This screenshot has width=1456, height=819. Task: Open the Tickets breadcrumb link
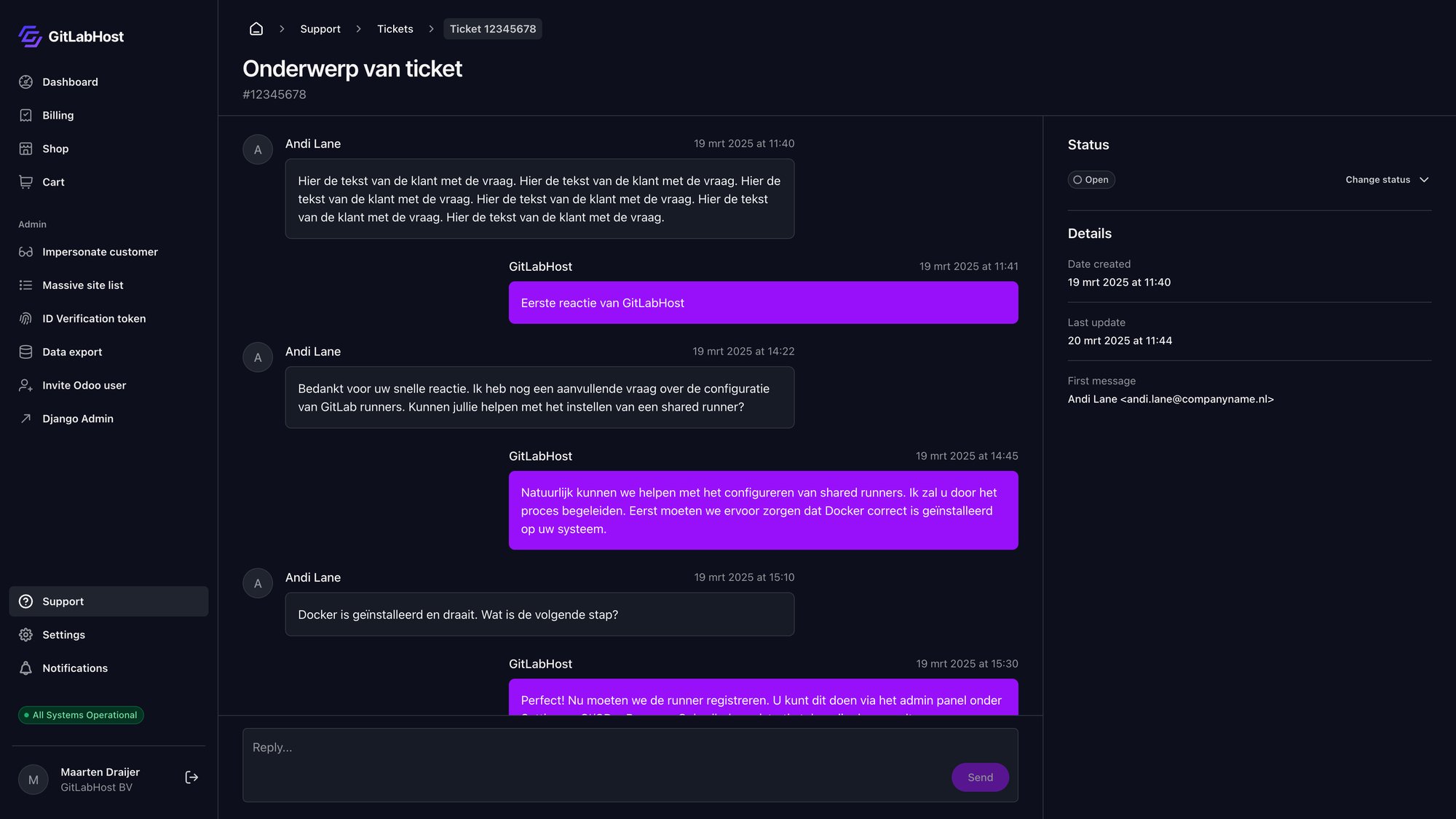tap(395, 28)
